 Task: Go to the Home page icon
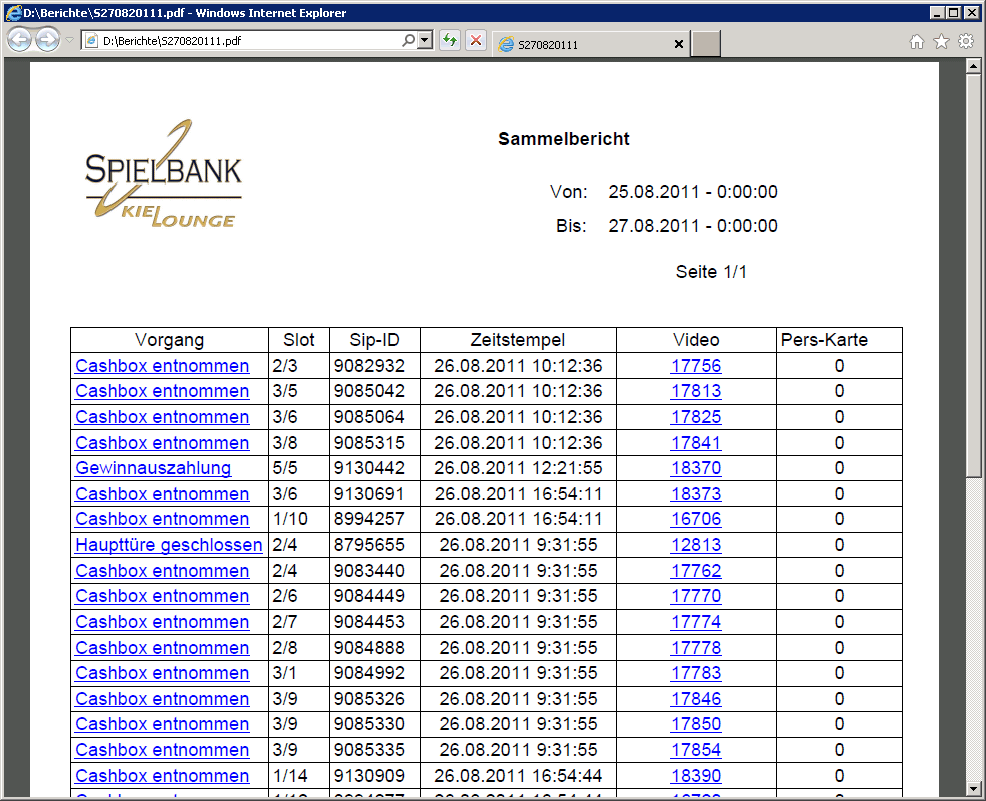[x=916, y=42]
